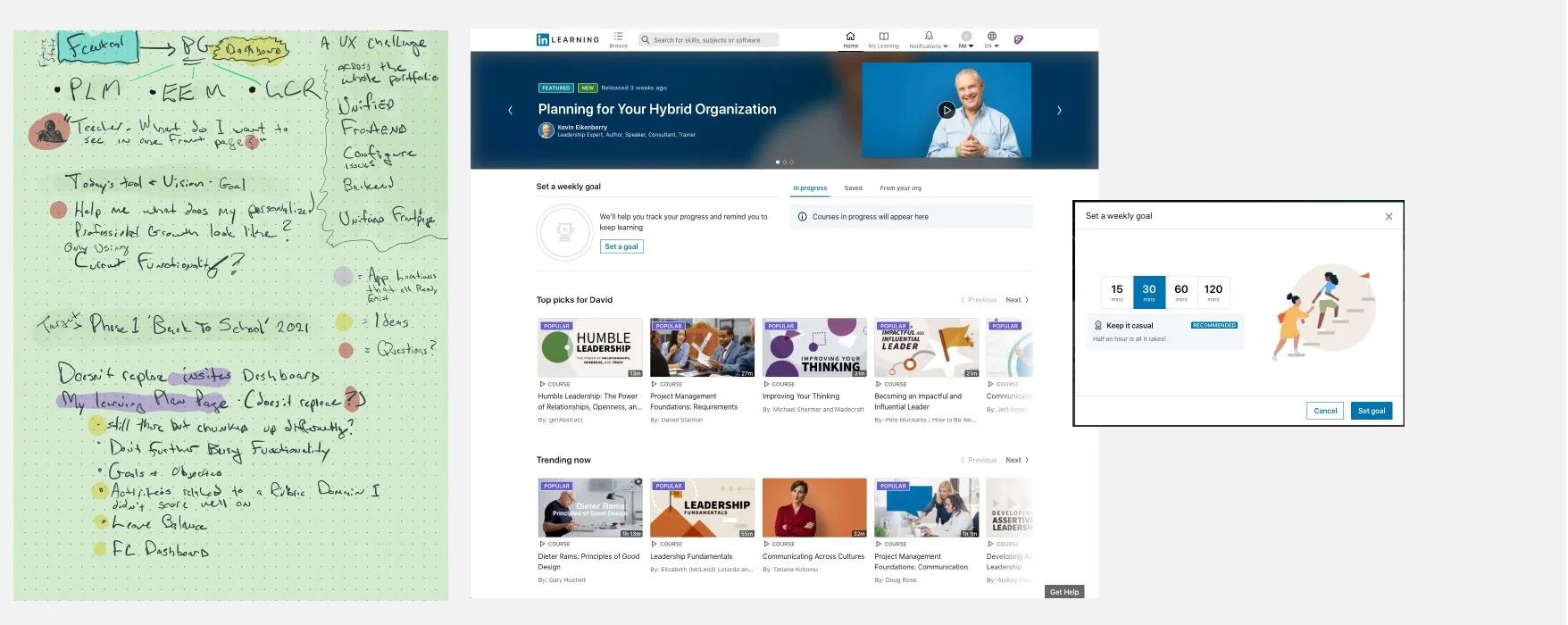
Task: Switch to the In progress tab
Action: click(x=810, y=187)
